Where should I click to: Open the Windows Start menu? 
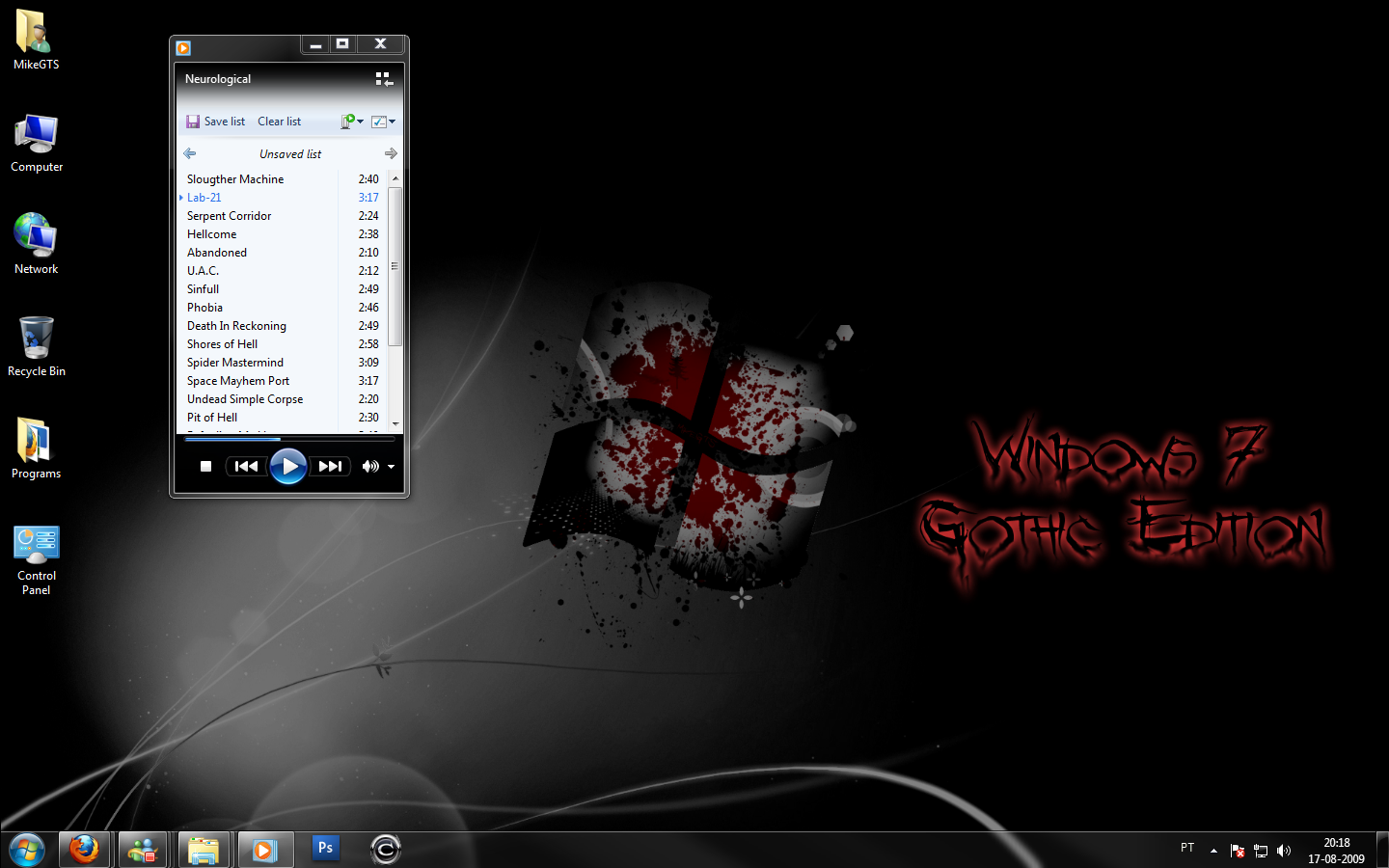click(x=27, y=850)
